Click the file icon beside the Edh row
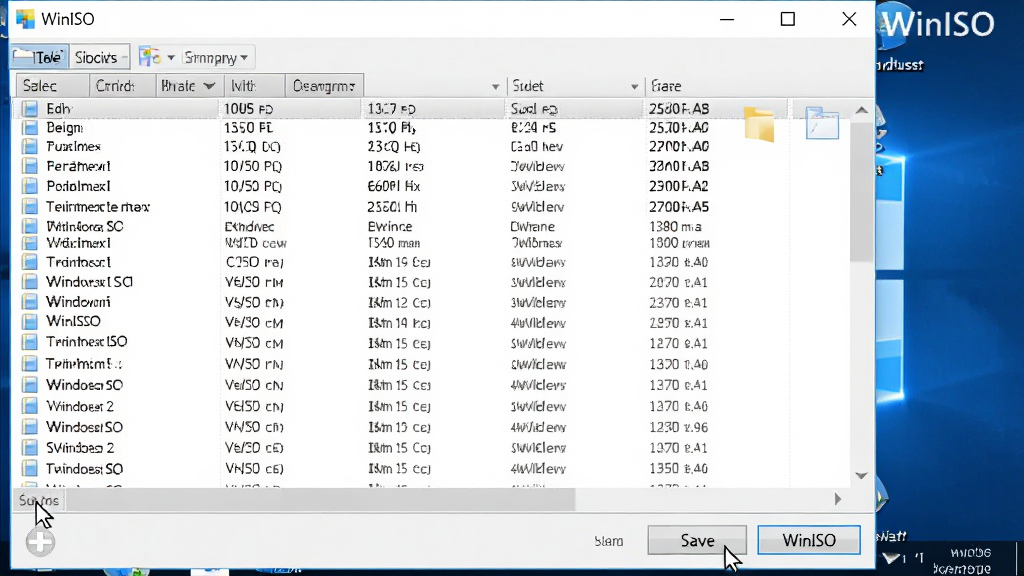This screenshot has height=576, width=1024. 29,108
